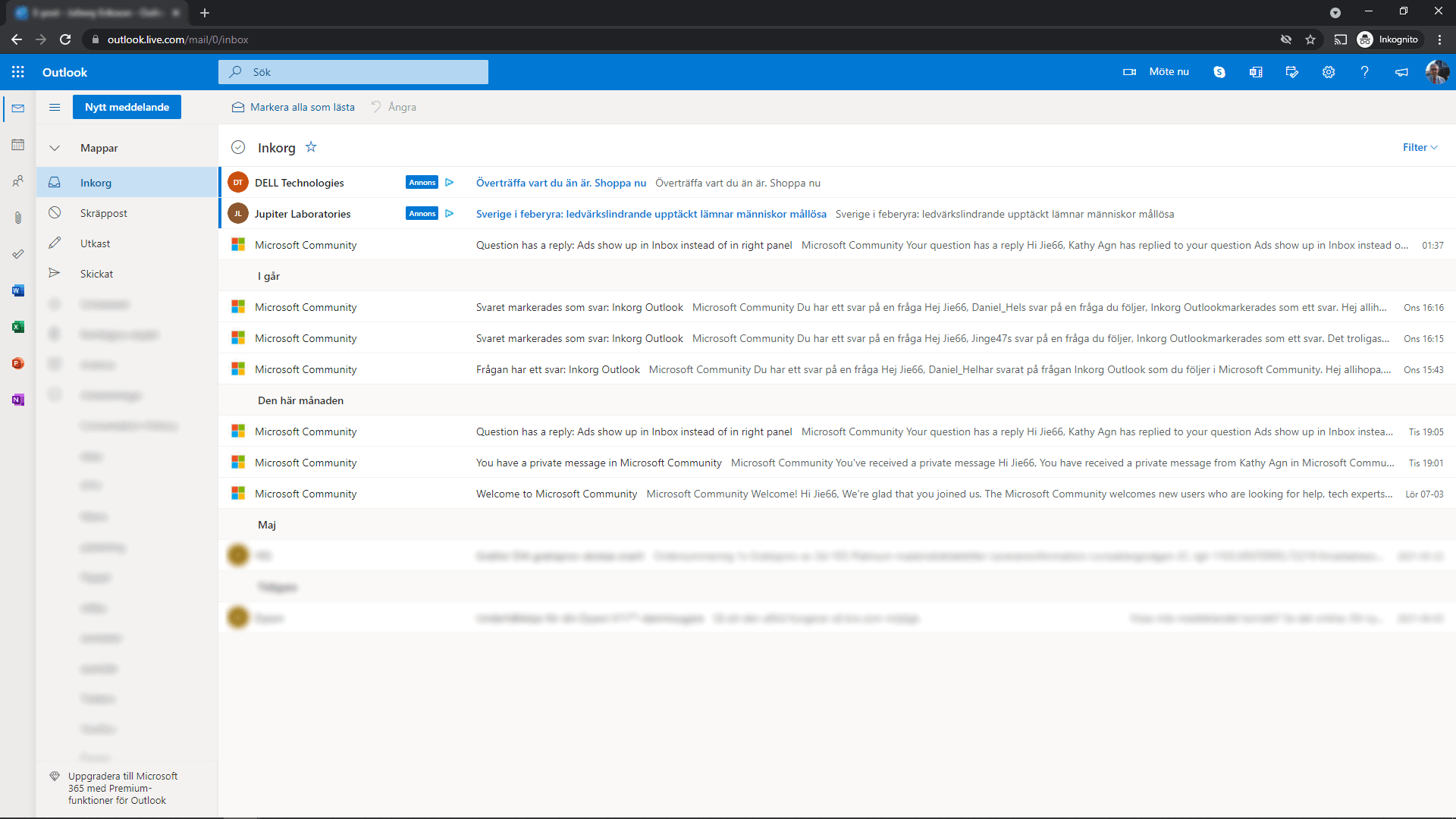This screenshot has height=819, width=1456.
Task: Click the browser address bar URL
Action: tap(177, 39)
